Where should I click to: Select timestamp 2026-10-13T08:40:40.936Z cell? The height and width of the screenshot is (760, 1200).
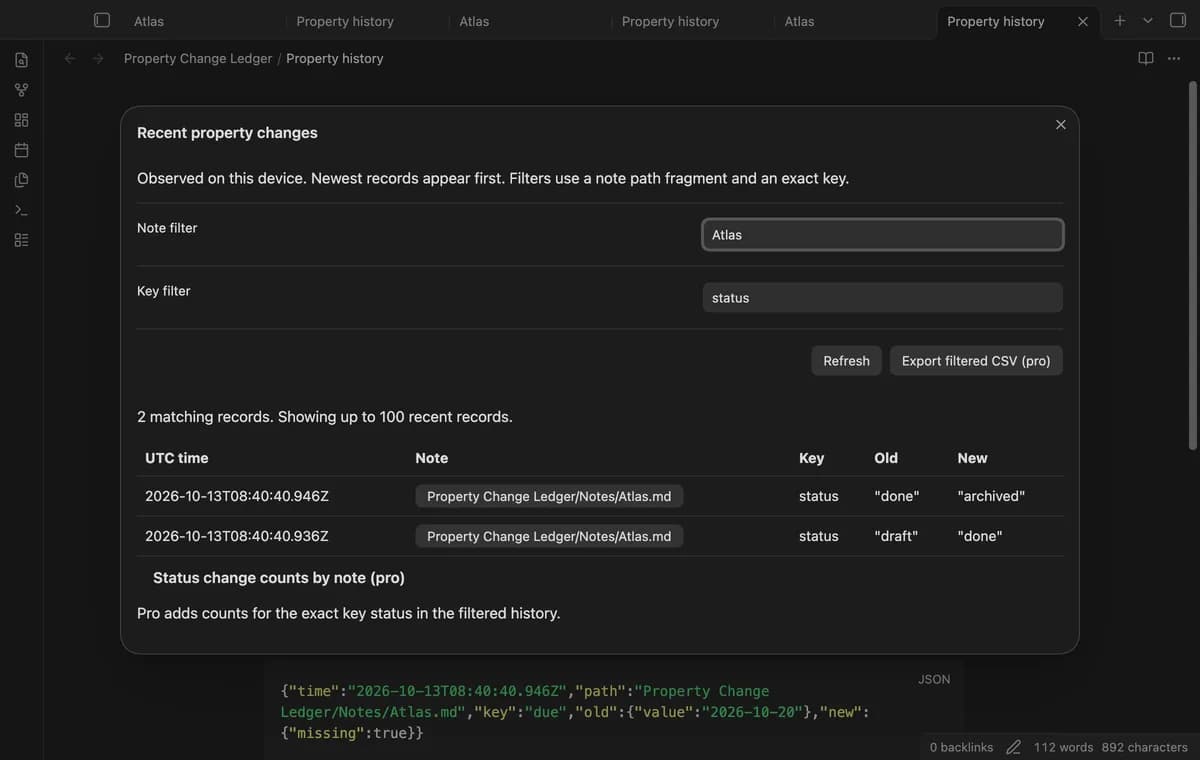(237, 536)
